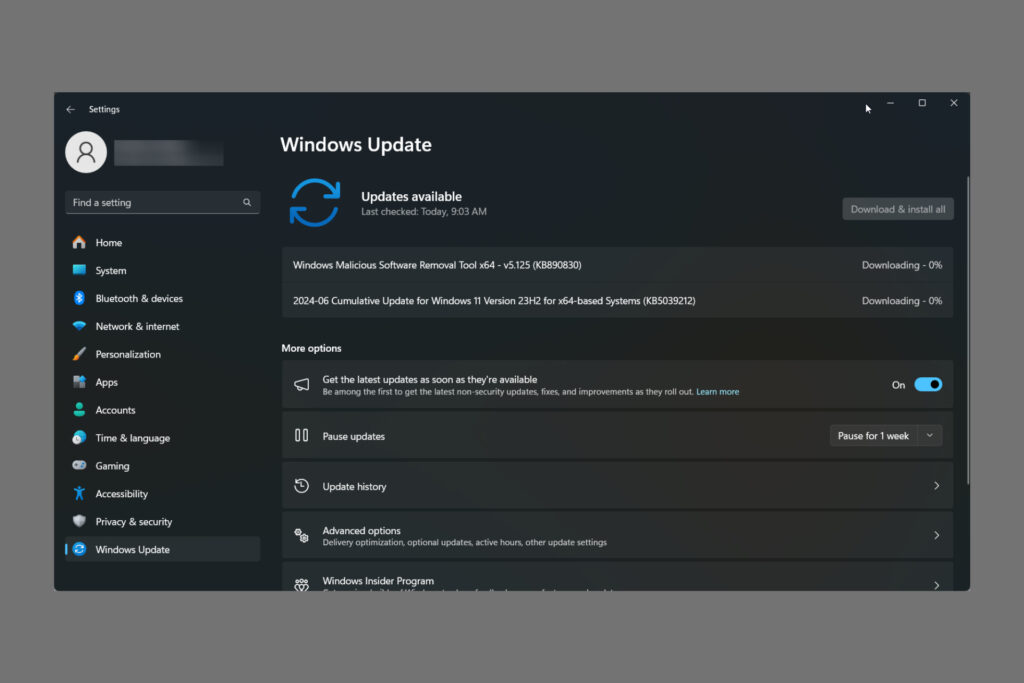Expand Windows Insider Program chevron
The width and height of the screenshot is (1024, 683).
[936, 585]
